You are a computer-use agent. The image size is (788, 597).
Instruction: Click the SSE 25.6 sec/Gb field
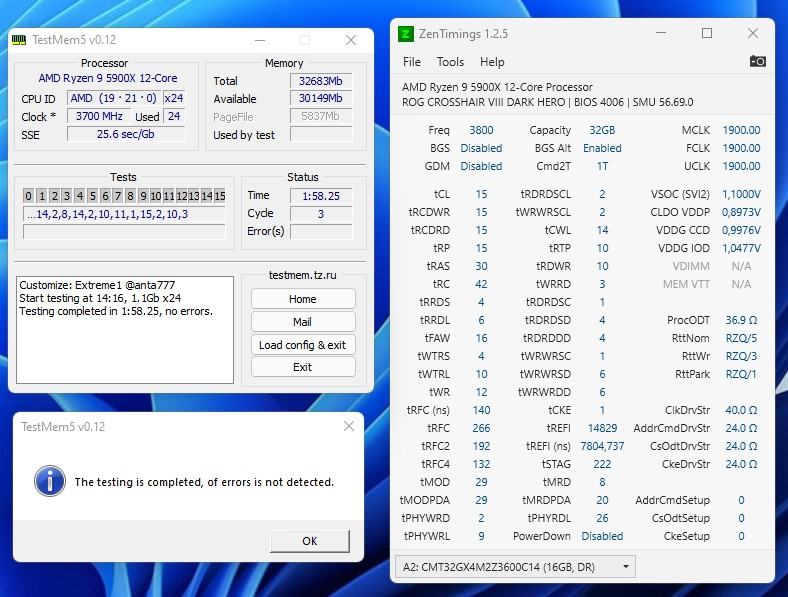click(x=126, y=134)
